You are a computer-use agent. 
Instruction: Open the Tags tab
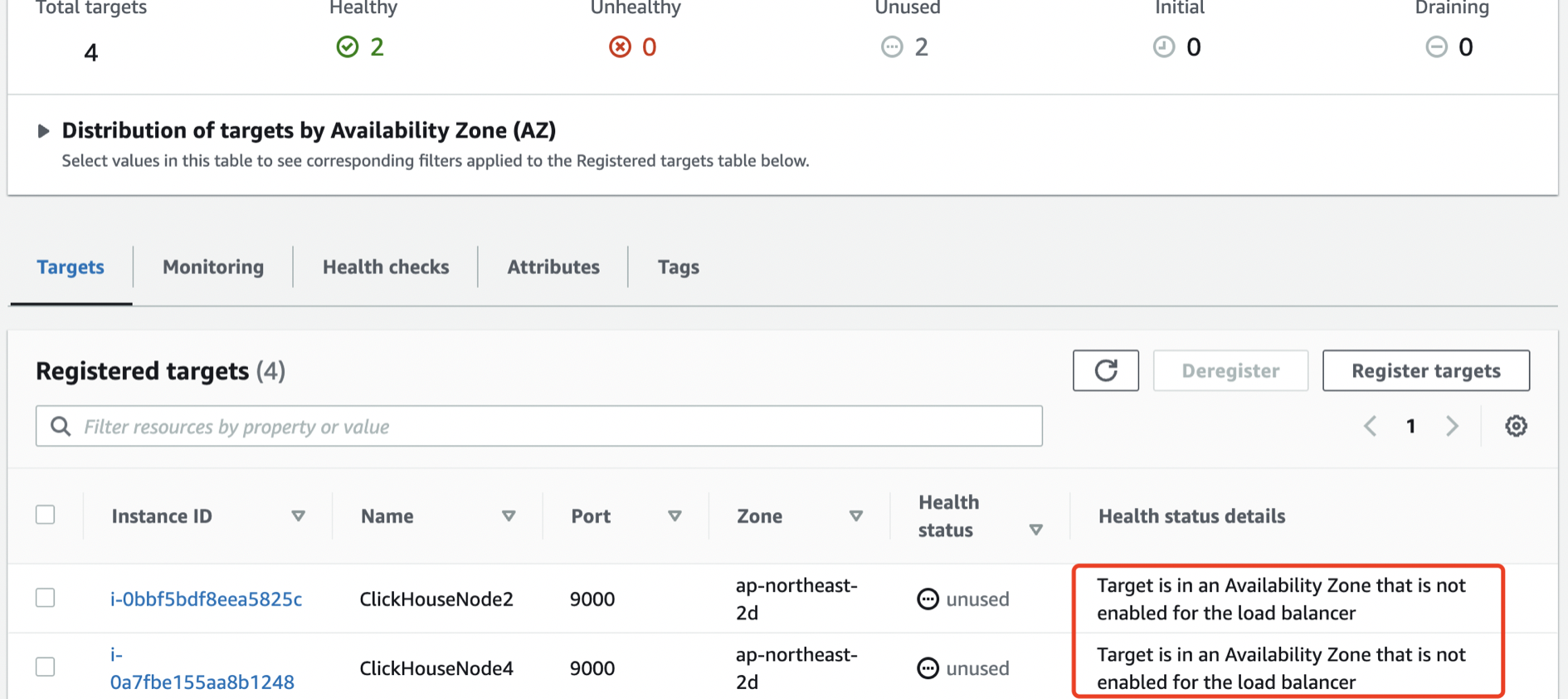(679, 267)
